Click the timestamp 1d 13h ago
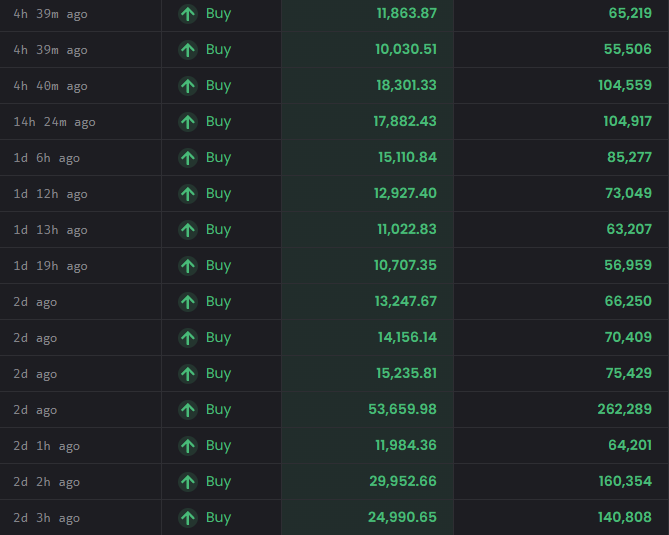The image size is (669, 535). coord(50,230)
